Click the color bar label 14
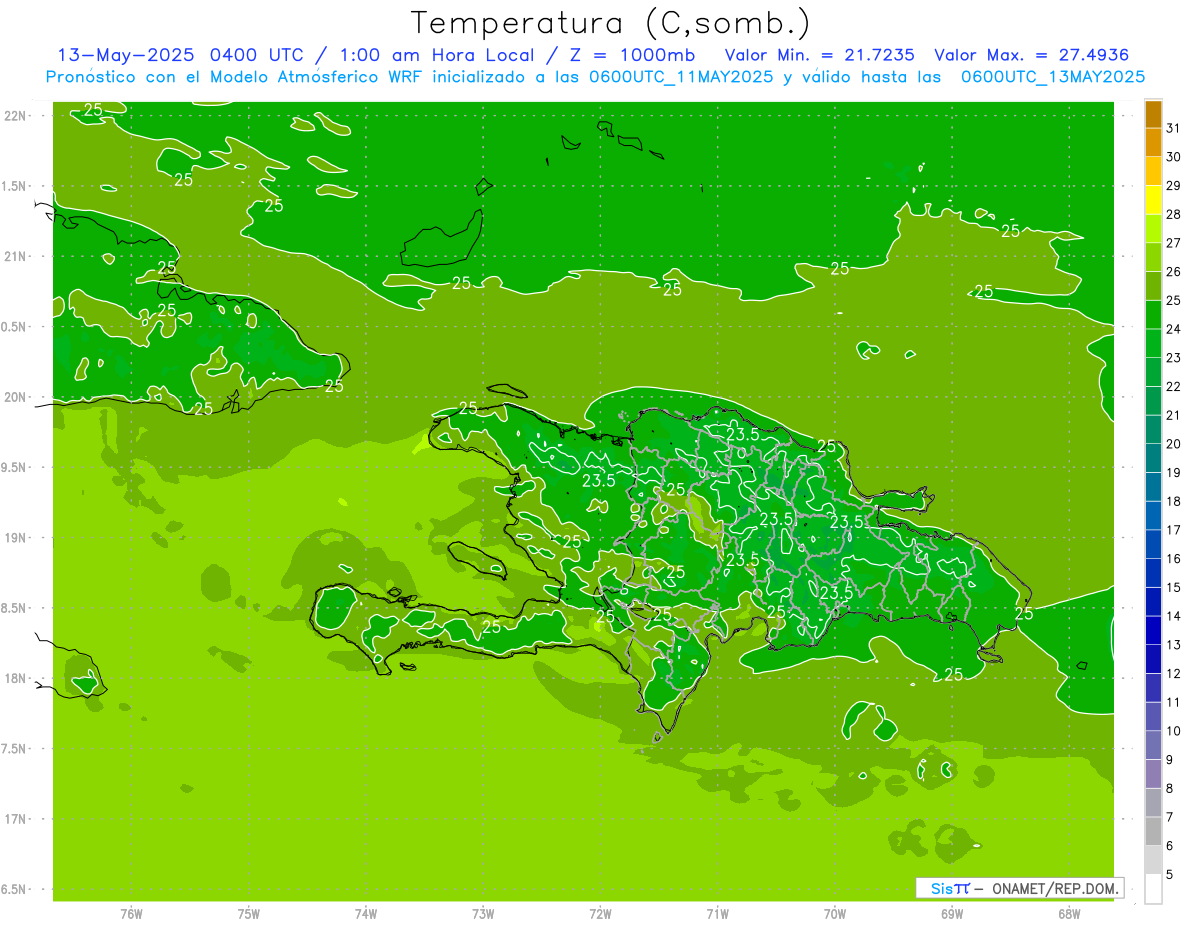Viewport: 1200px width, 927px height. click(1173, 616)
